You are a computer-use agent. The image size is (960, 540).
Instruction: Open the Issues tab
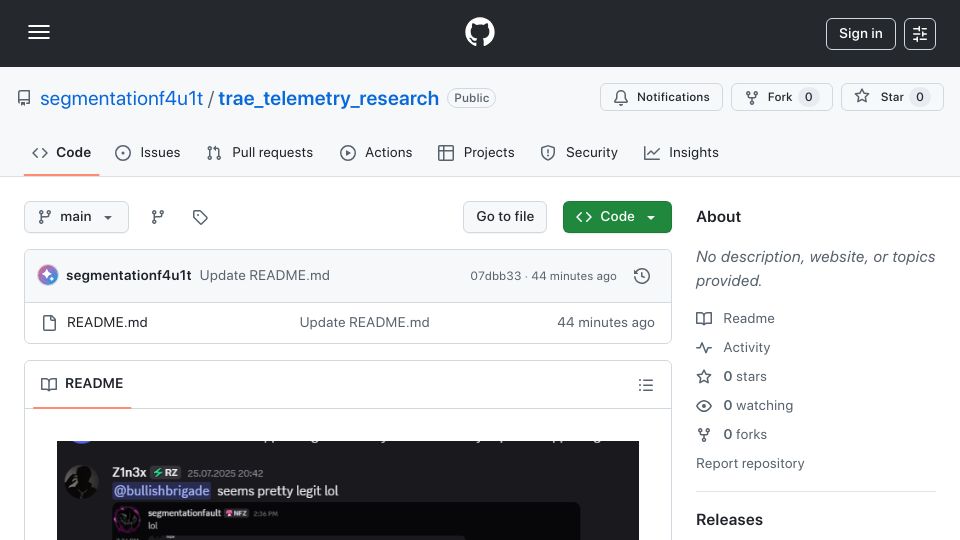click(x=148, y=152)
